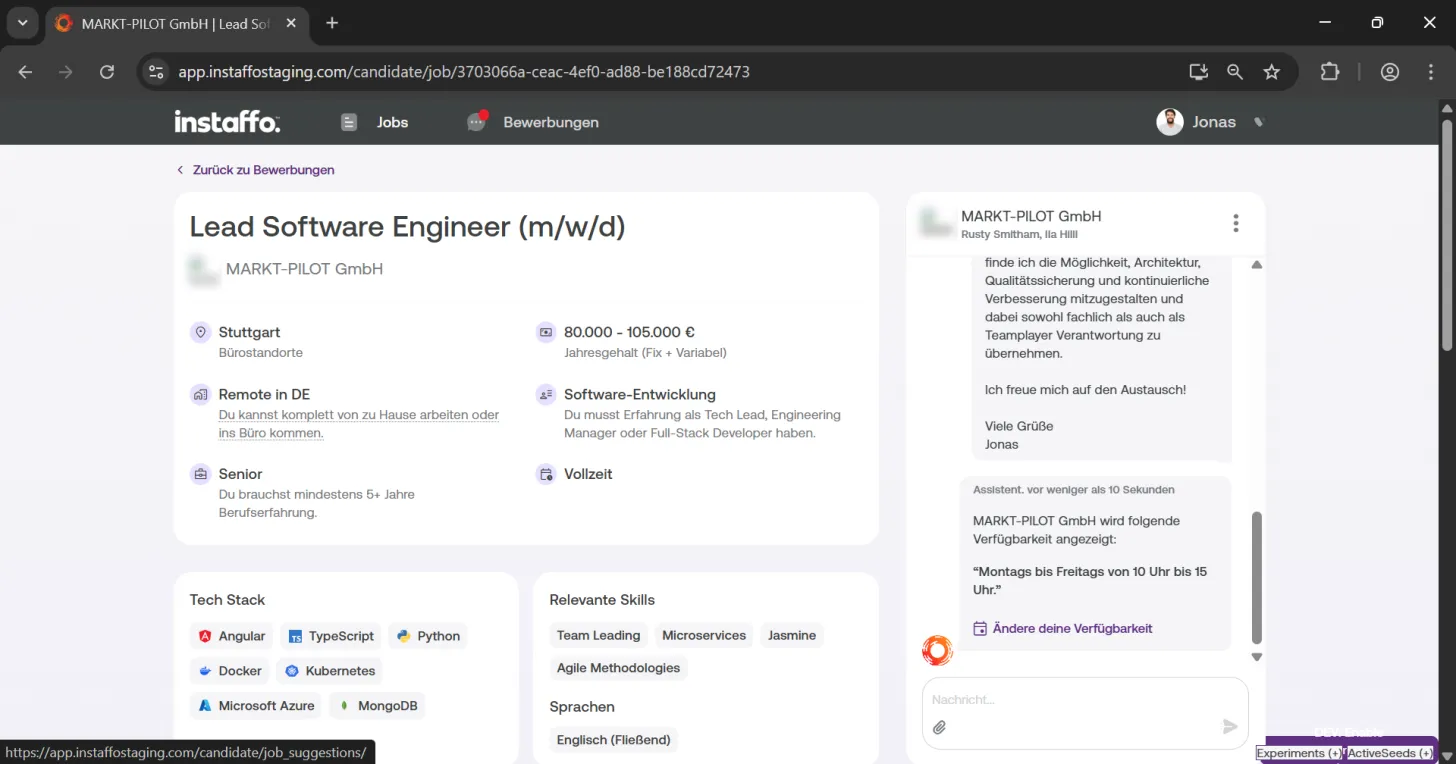
Task: Open the Bewerbungen menu item
Action: click(533, 122)
